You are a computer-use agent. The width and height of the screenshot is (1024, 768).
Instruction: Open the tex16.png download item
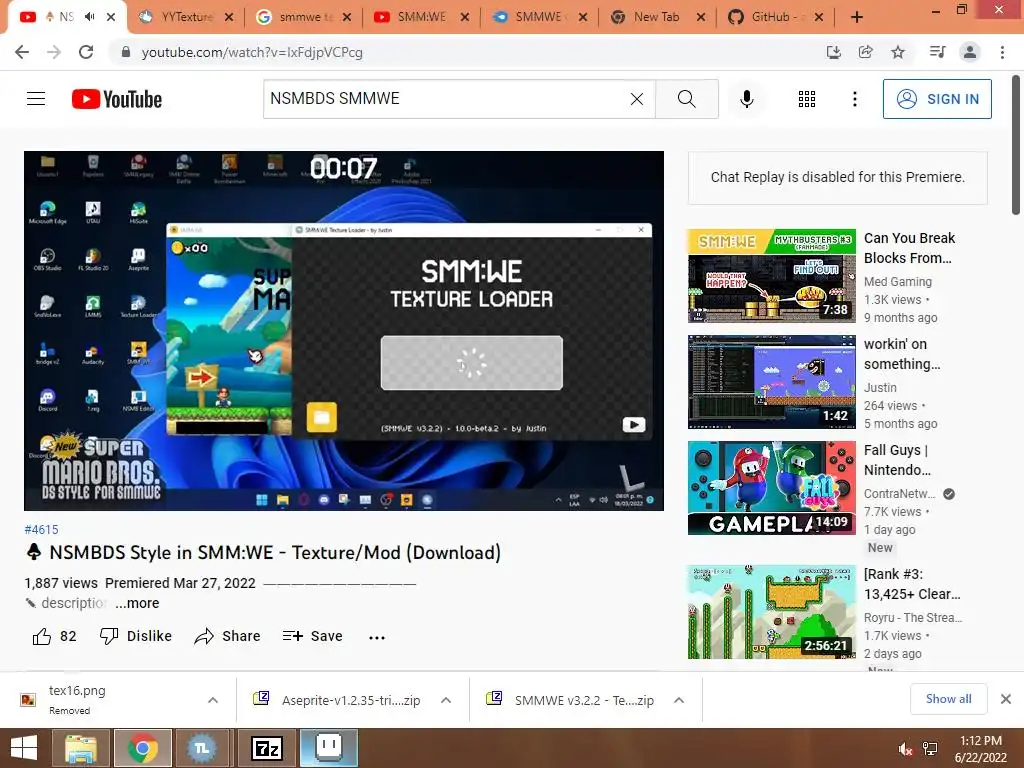tap(104, 699)
